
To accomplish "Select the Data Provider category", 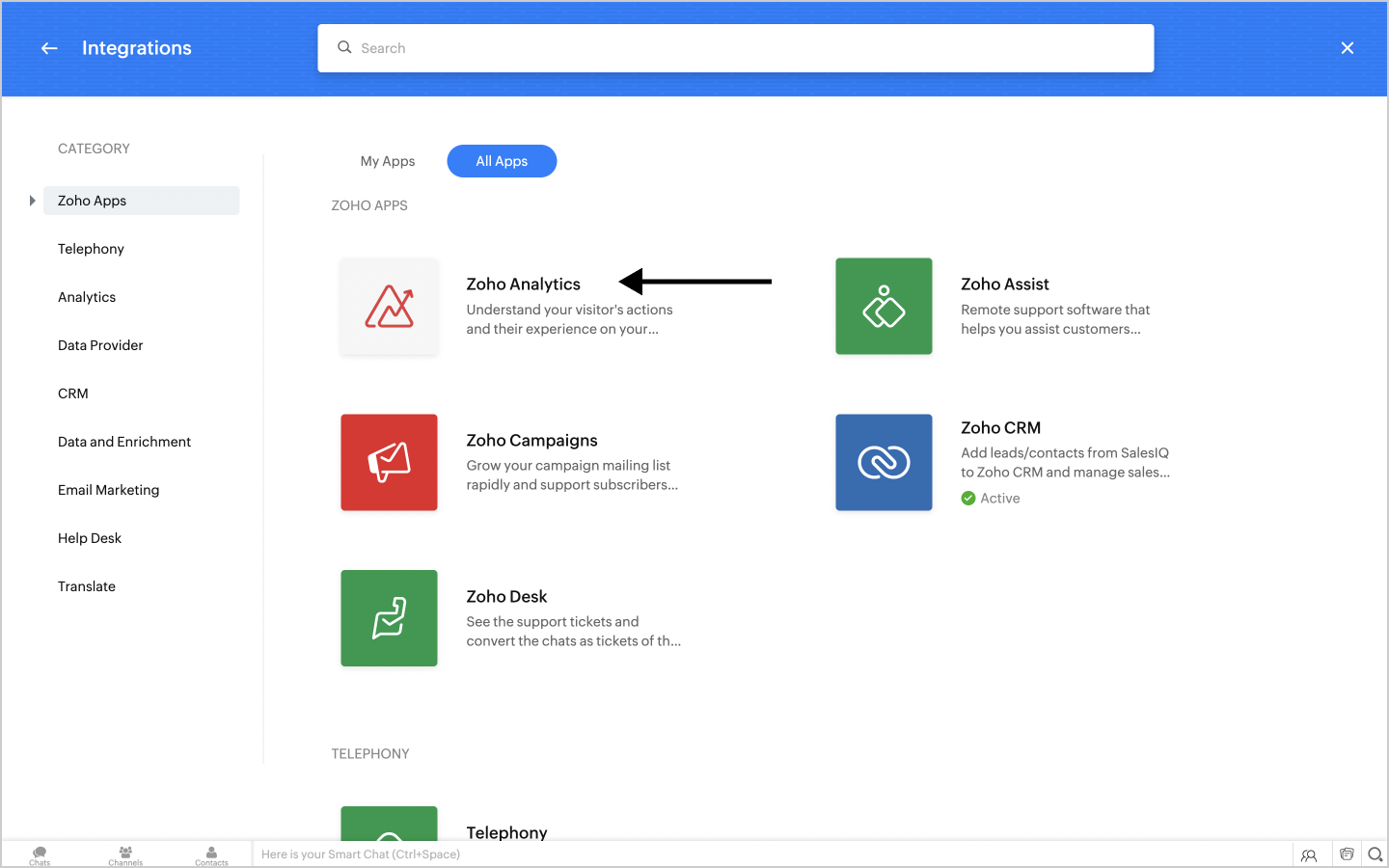I will (x=100, y=345).
